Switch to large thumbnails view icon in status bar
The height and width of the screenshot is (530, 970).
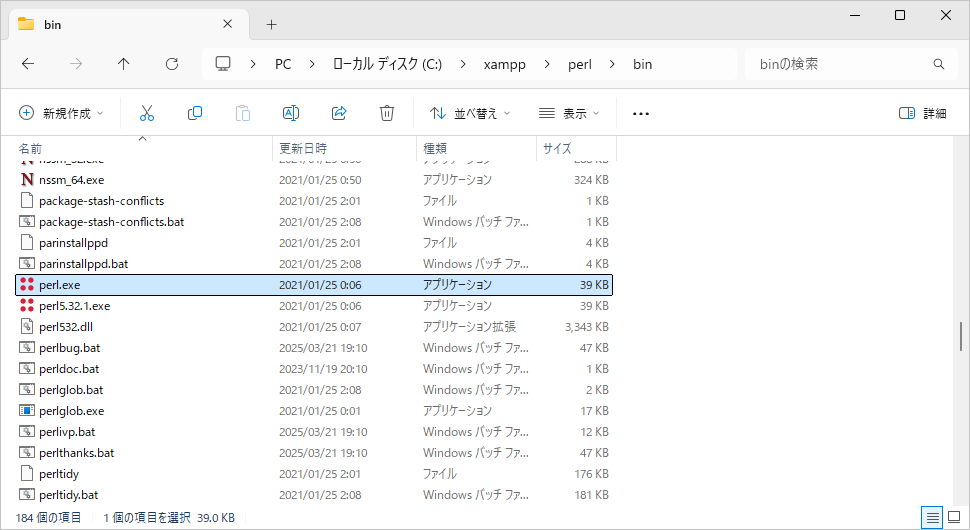click(x=955, y=517)
